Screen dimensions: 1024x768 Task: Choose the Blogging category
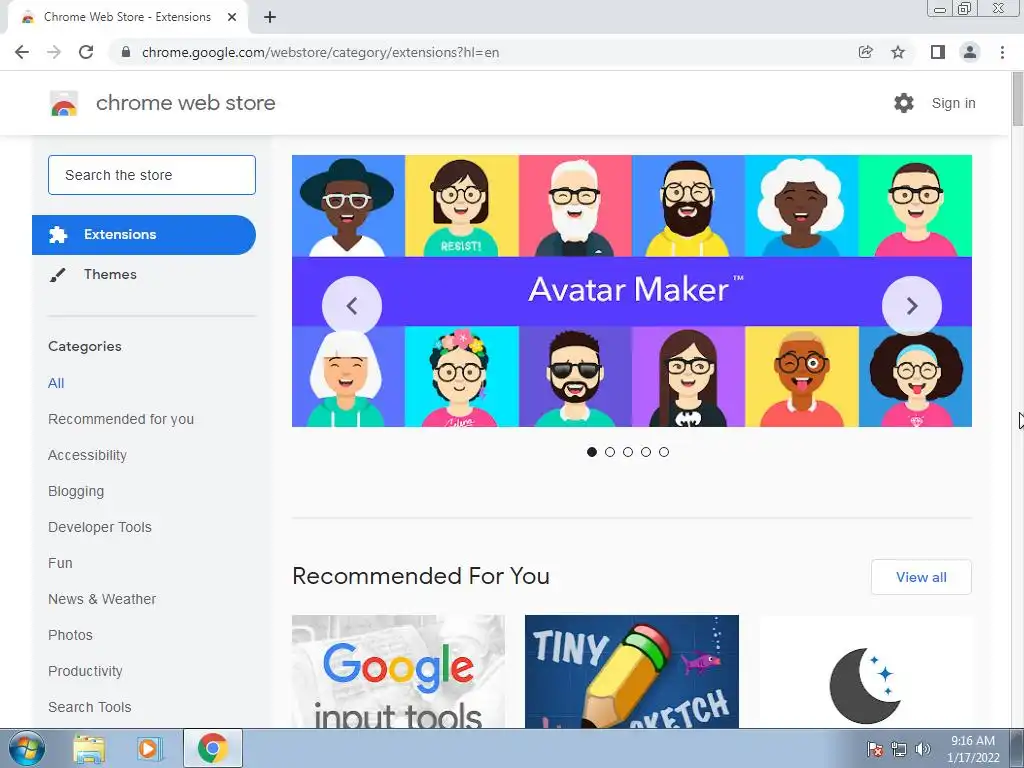tap(76, 491)
